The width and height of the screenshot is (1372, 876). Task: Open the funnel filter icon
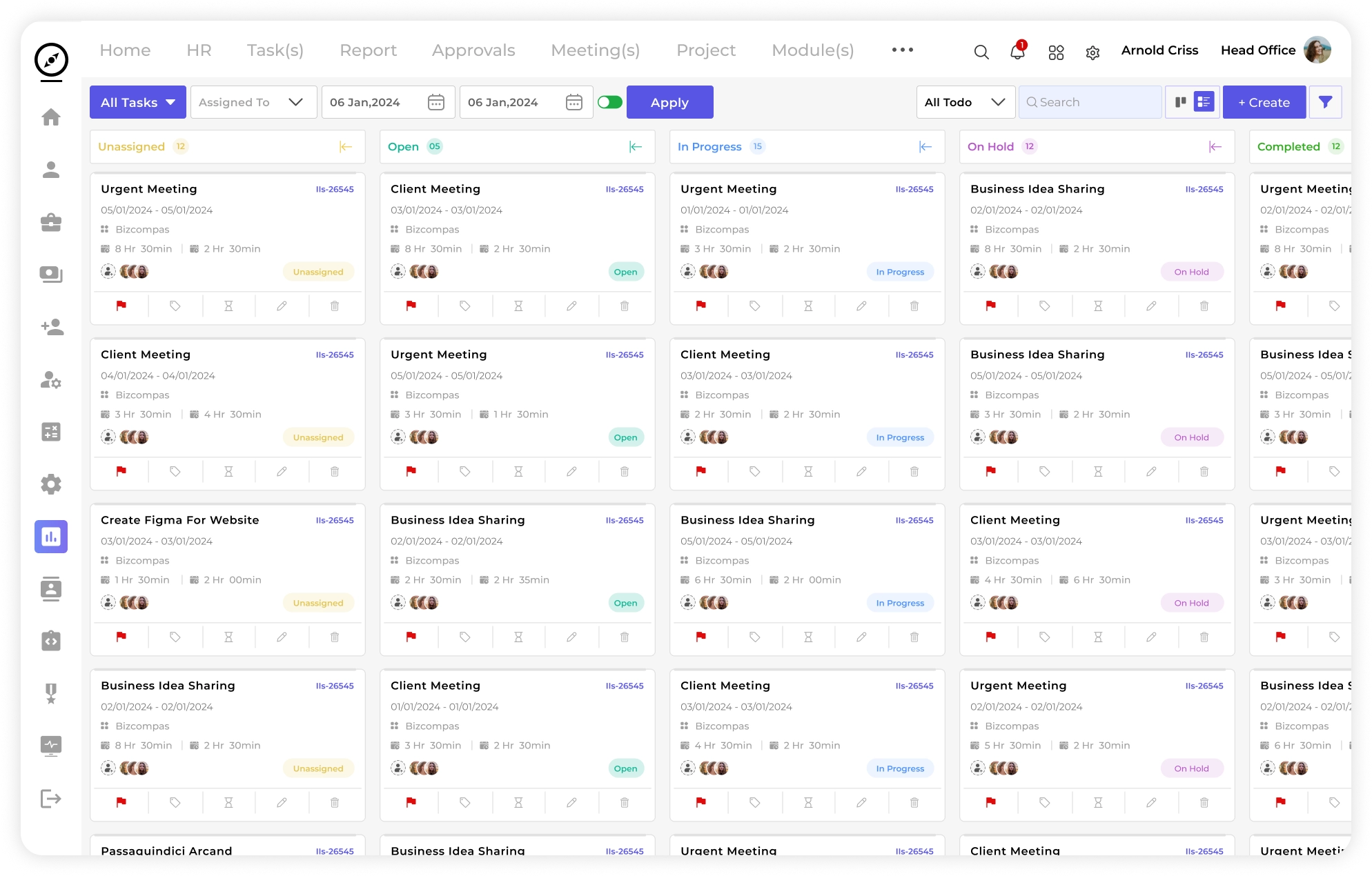(1325, 102)
